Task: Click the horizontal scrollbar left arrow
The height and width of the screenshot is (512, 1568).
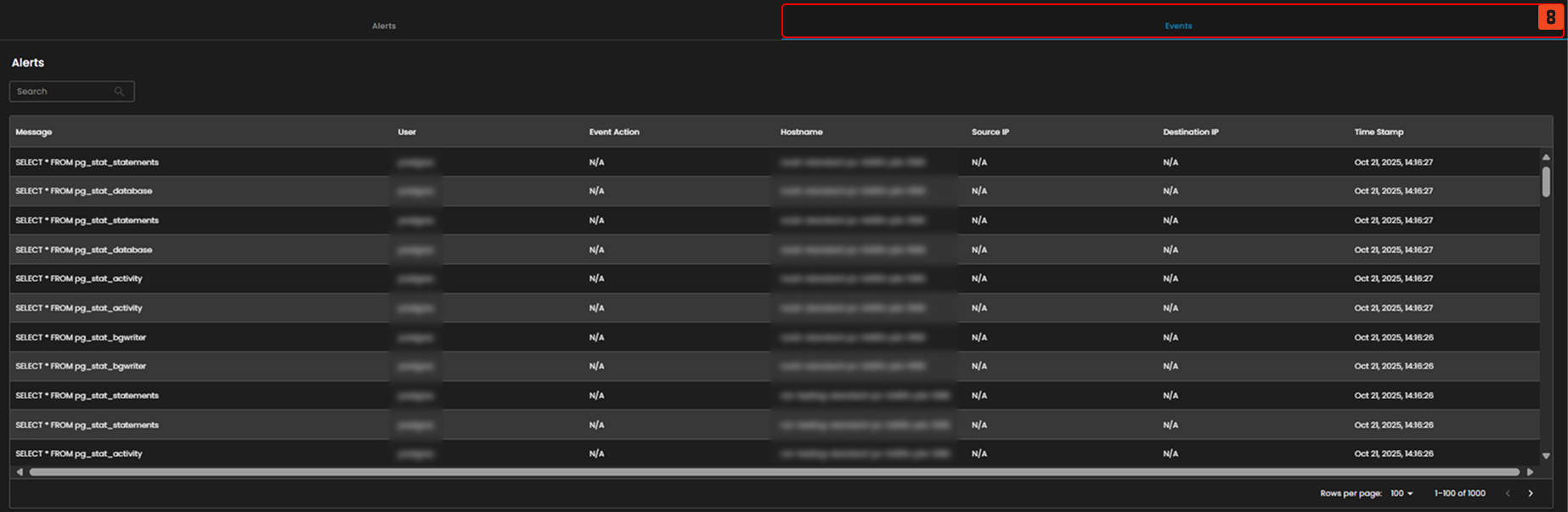Action: click(x=20, y=472)
